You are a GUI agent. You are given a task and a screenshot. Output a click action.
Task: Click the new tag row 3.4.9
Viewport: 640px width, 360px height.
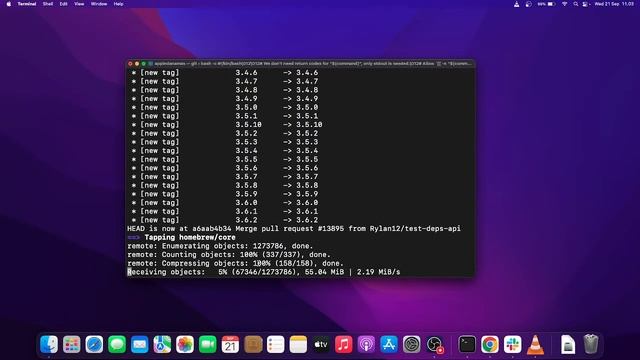(x=224, y=98)
